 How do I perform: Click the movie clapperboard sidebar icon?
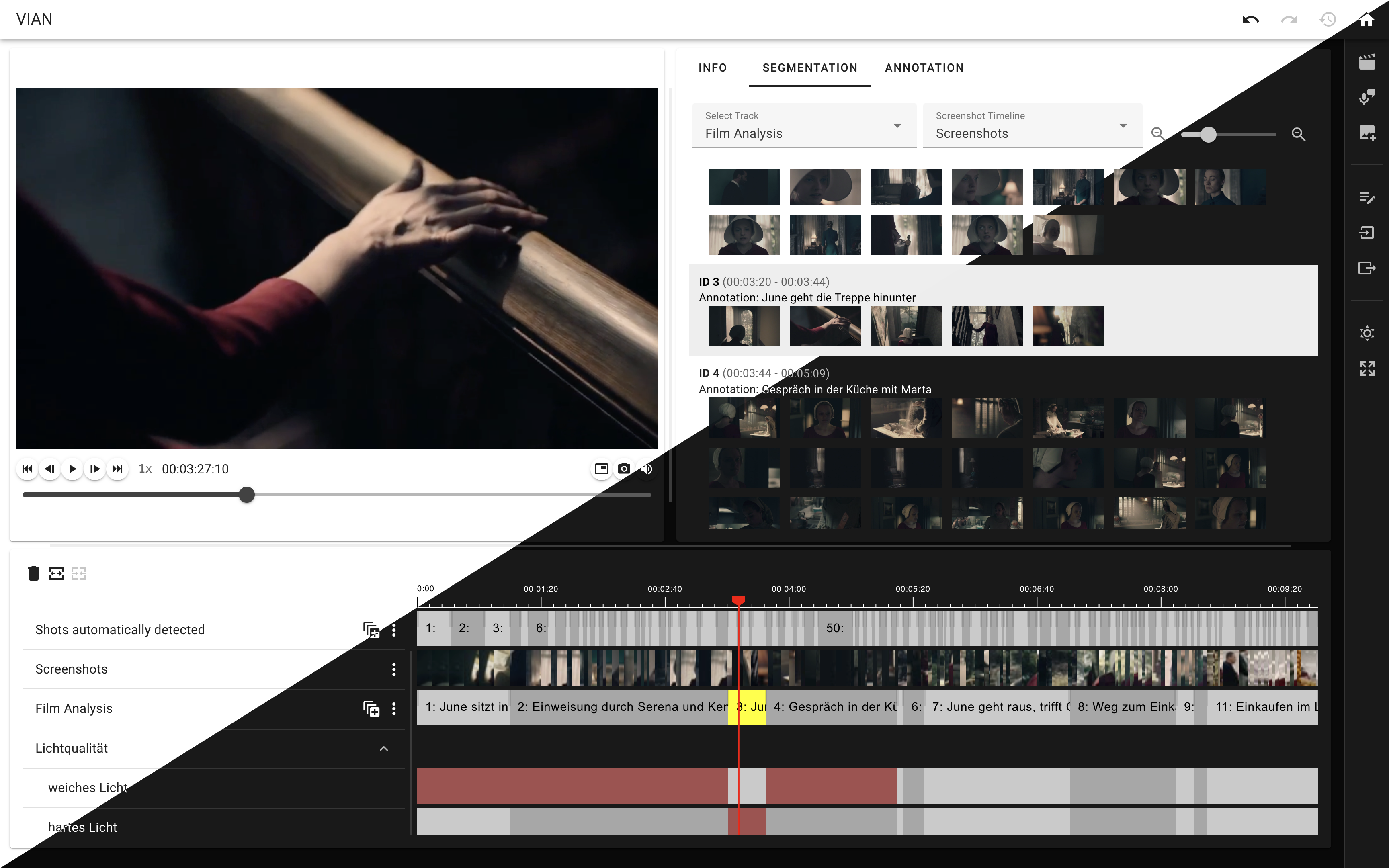1366,62
